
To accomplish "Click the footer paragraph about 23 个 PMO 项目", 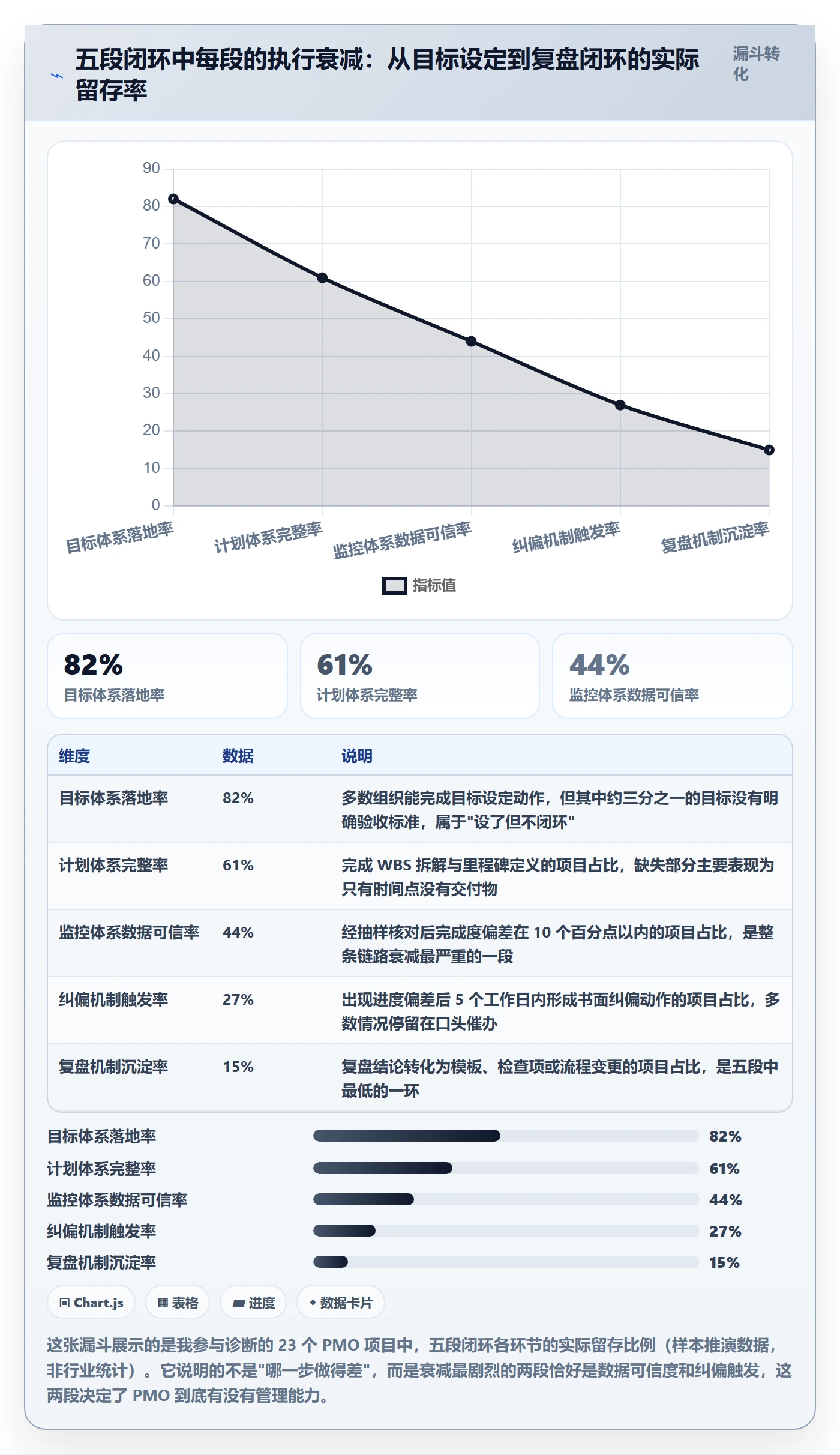I will click(419, 1370).
